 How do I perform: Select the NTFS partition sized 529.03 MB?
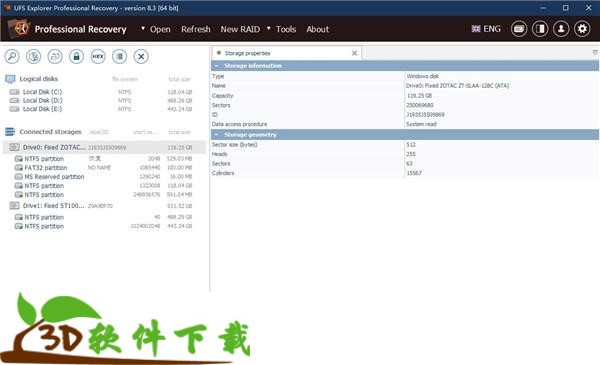(103, 158)
